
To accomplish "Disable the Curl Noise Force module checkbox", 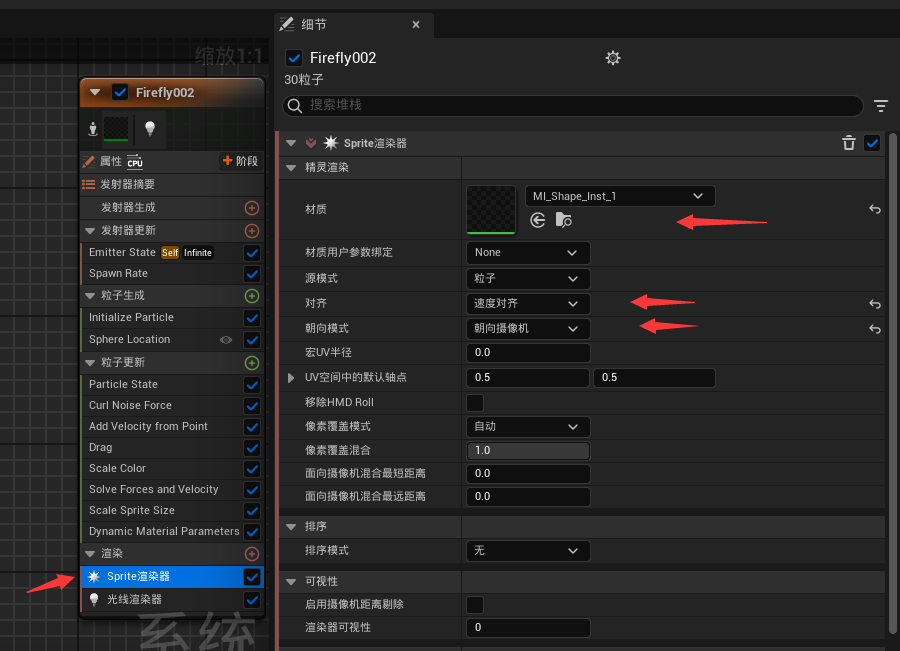I will pyautogui.click(x=253, y=405).
